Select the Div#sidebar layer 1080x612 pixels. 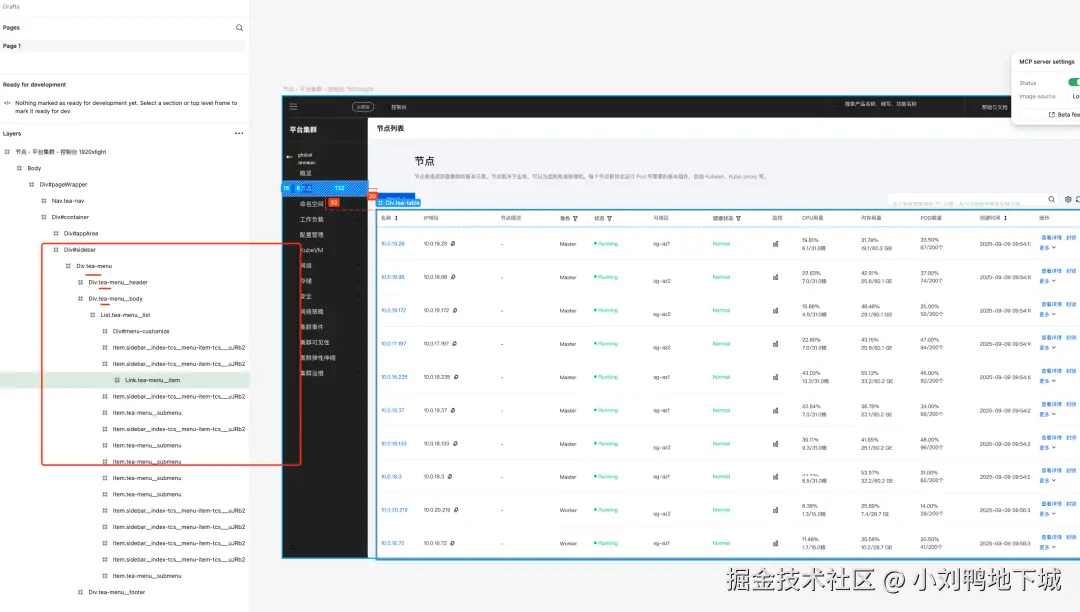(x=80, y=250)
